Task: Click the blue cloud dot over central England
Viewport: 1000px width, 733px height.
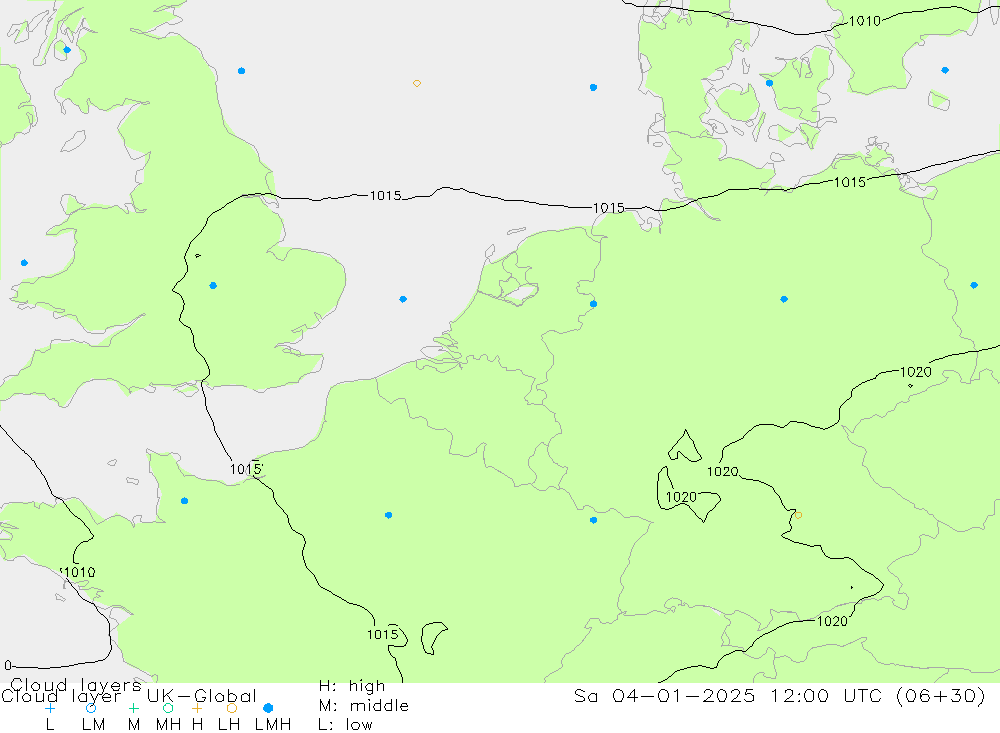Action: pyautogui.click(x=213, y=286)
